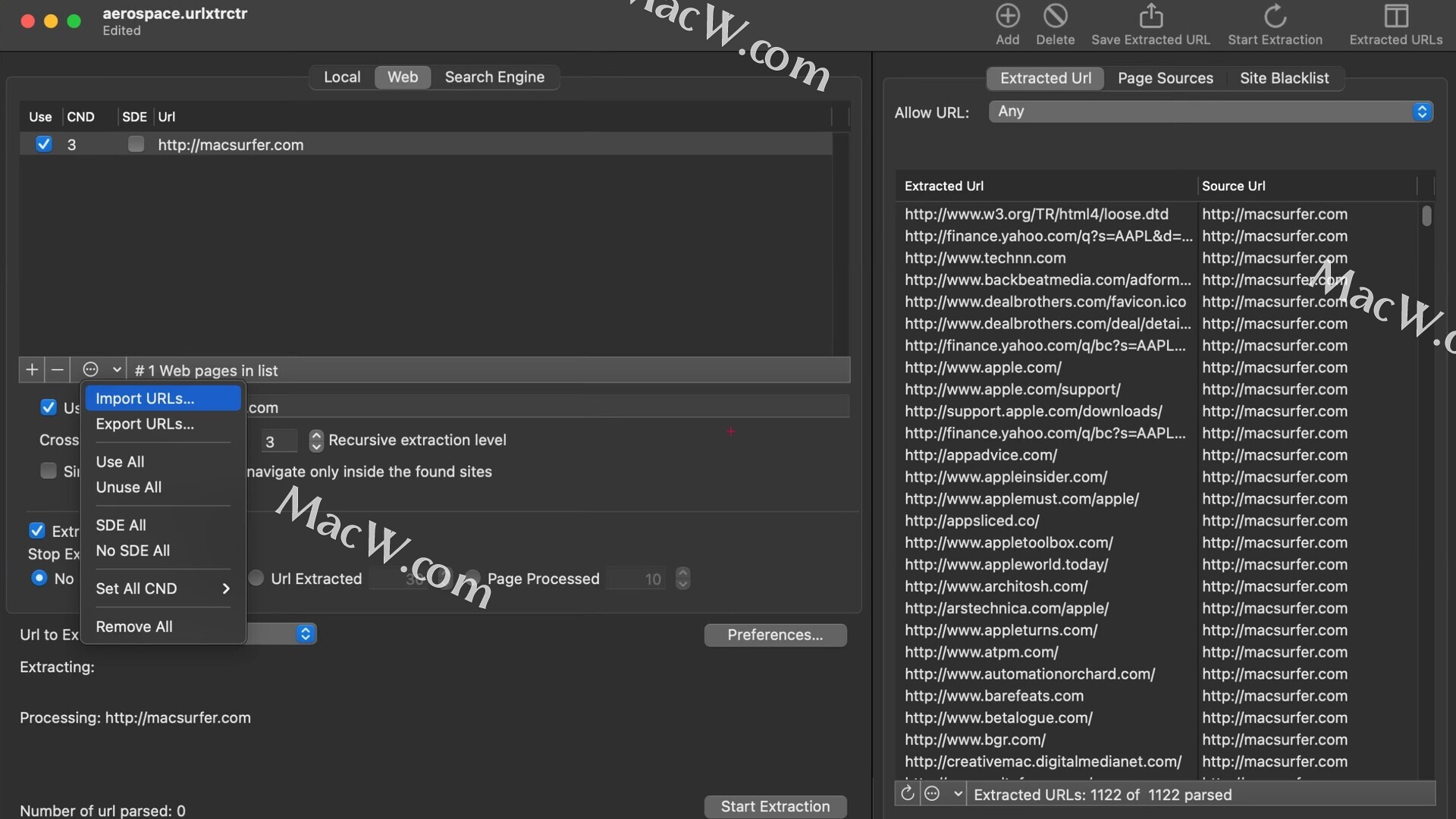Add a web page with plus button
The height and width of the screenshot is (819, 1456).
tap(32, 369)
